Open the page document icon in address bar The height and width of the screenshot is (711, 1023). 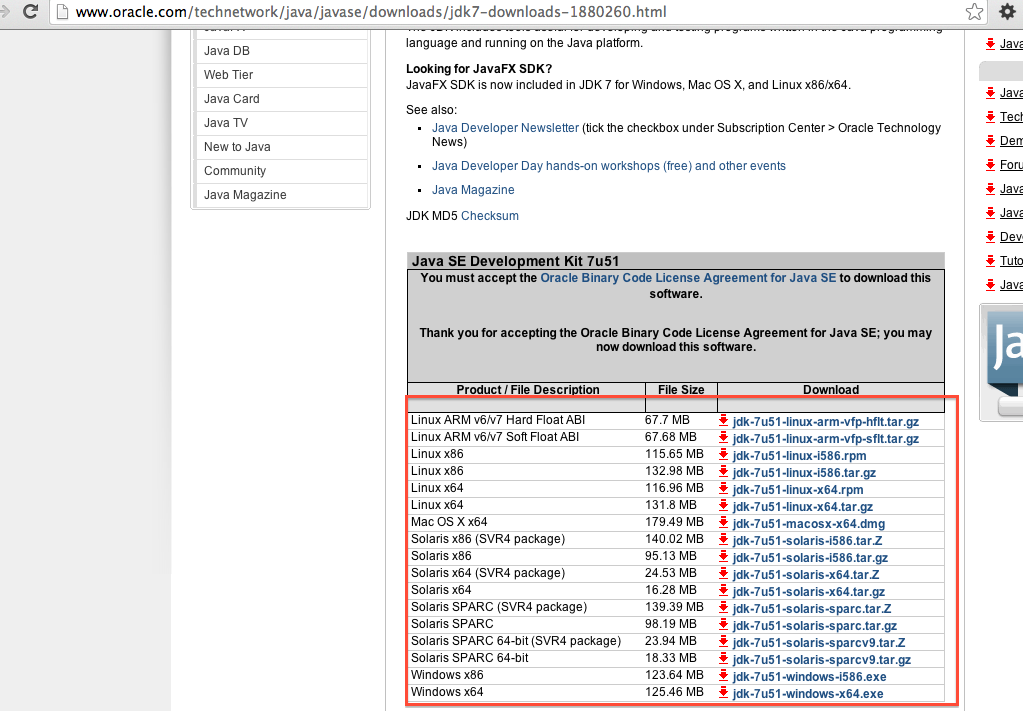pyautogui.click(x=63, y=12)
